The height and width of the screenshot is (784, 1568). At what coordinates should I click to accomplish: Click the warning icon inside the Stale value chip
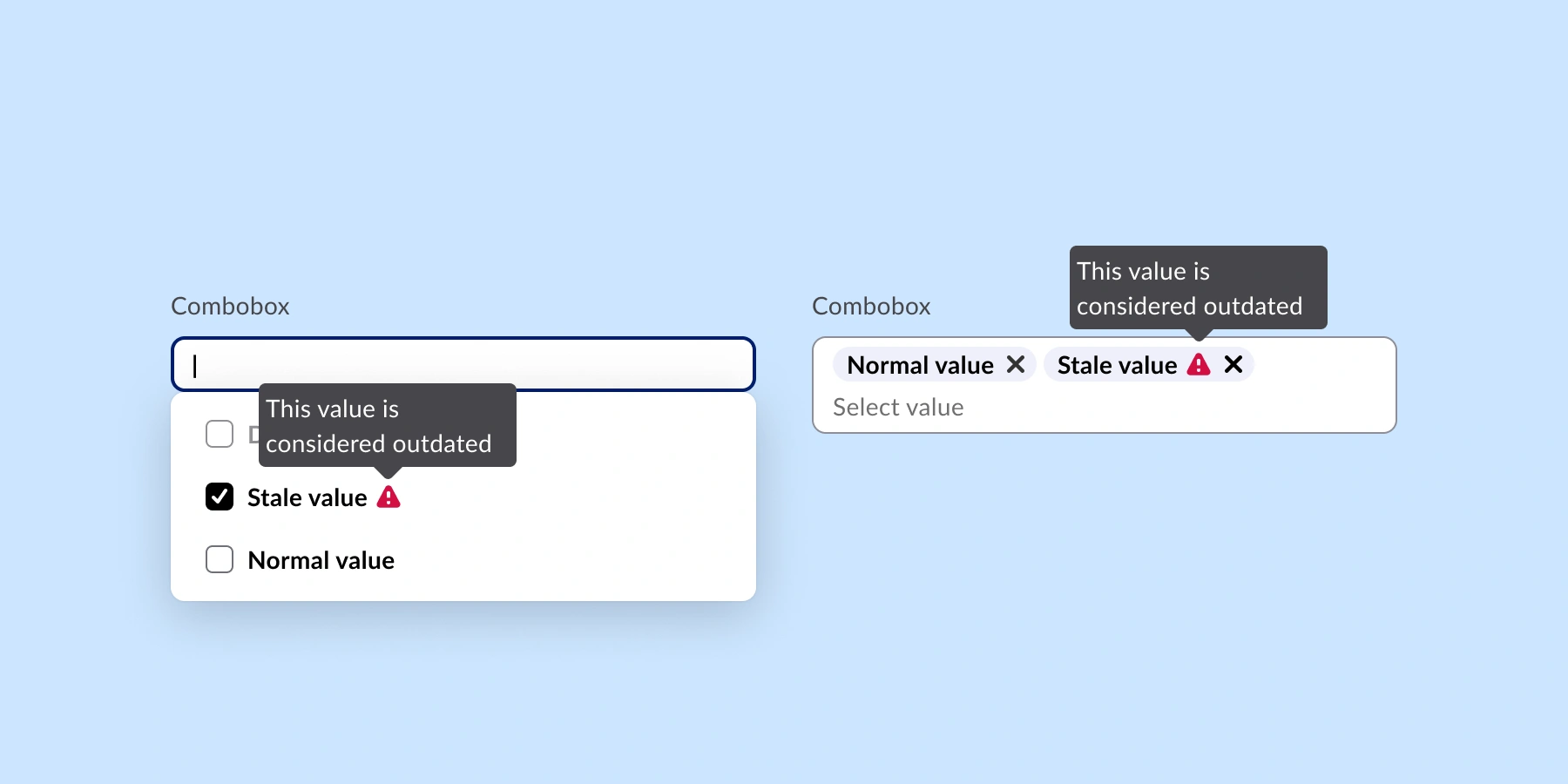[1199, 365]
